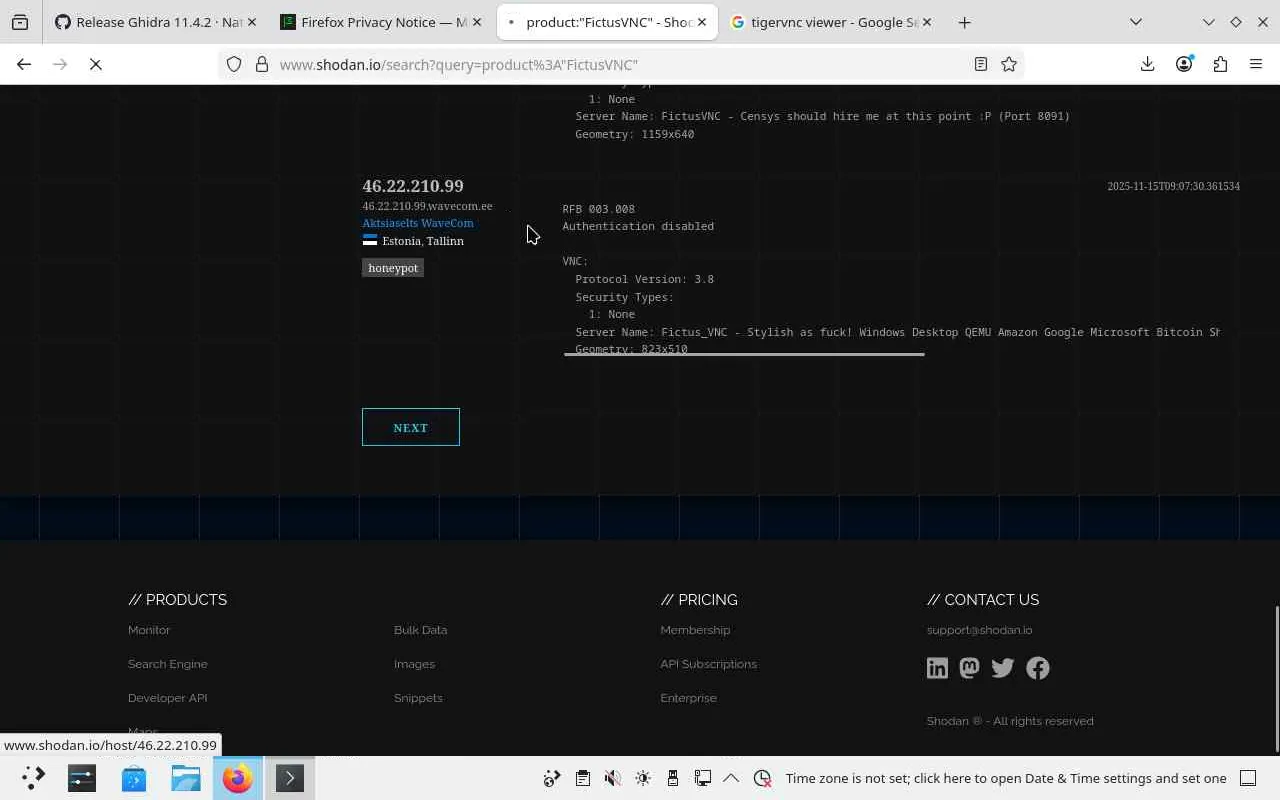Visit Shodan's Mastodon profile
1280x800 pixels.
(969, 668)
